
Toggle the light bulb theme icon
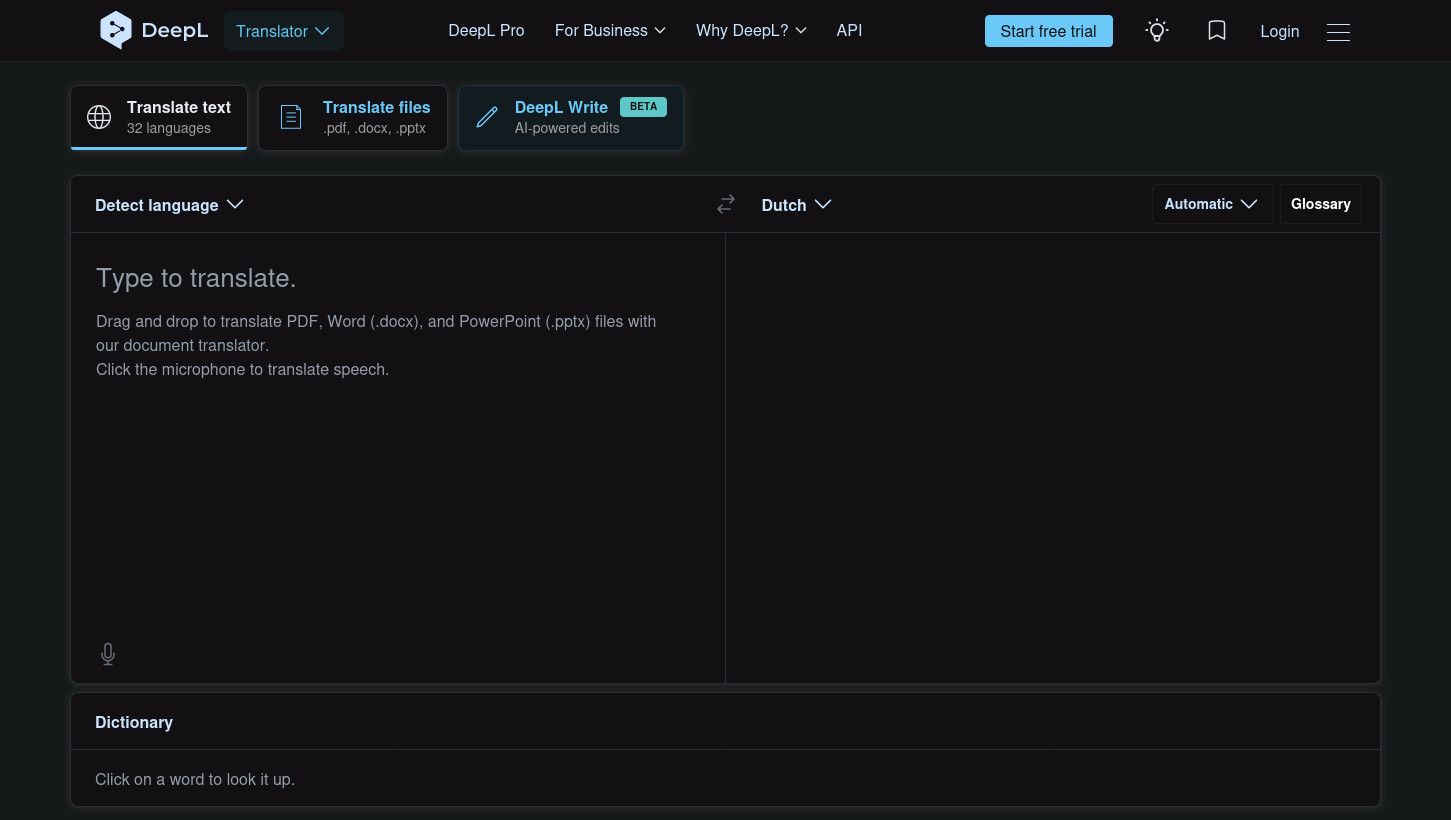(1157, 31)
